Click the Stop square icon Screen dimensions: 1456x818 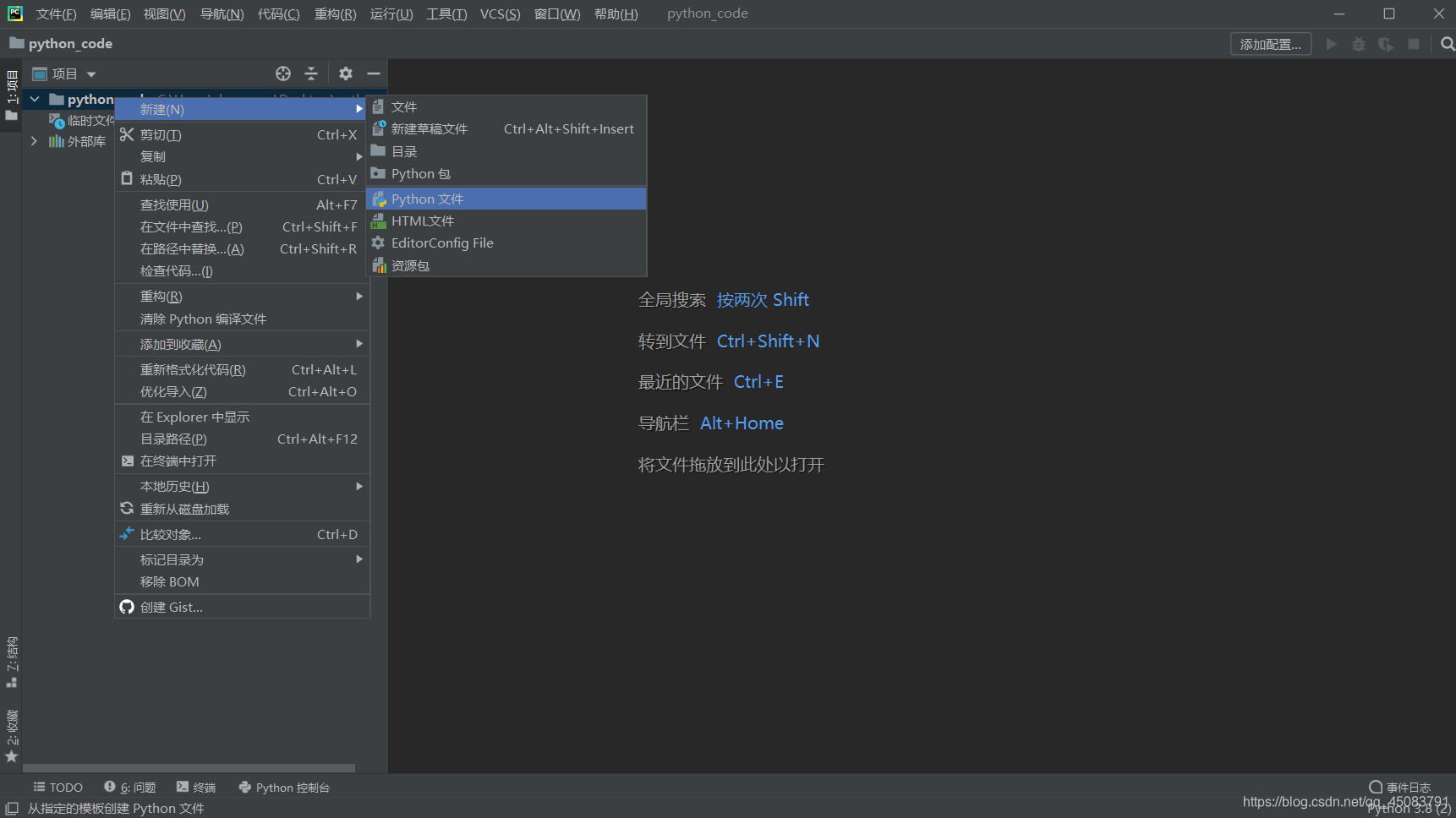(1414, 44)
